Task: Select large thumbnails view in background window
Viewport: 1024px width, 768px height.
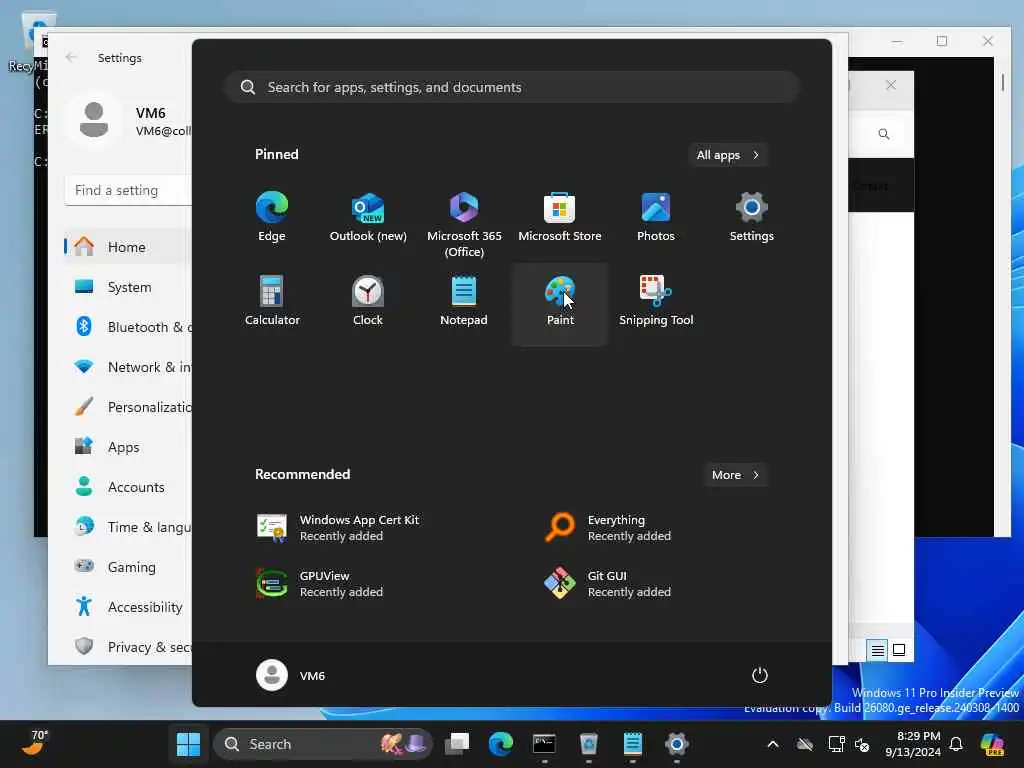Action: [899, 650]
